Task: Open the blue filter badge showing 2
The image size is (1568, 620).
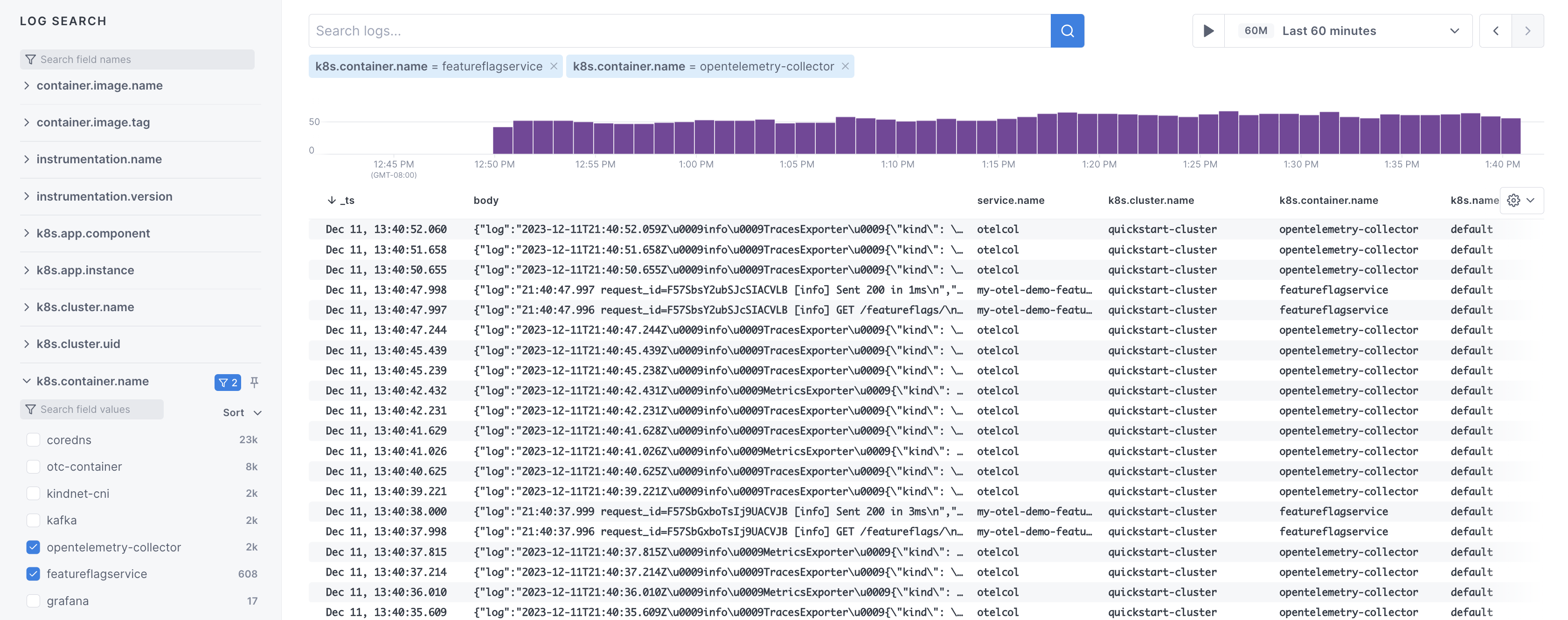Action: [228, 383]
